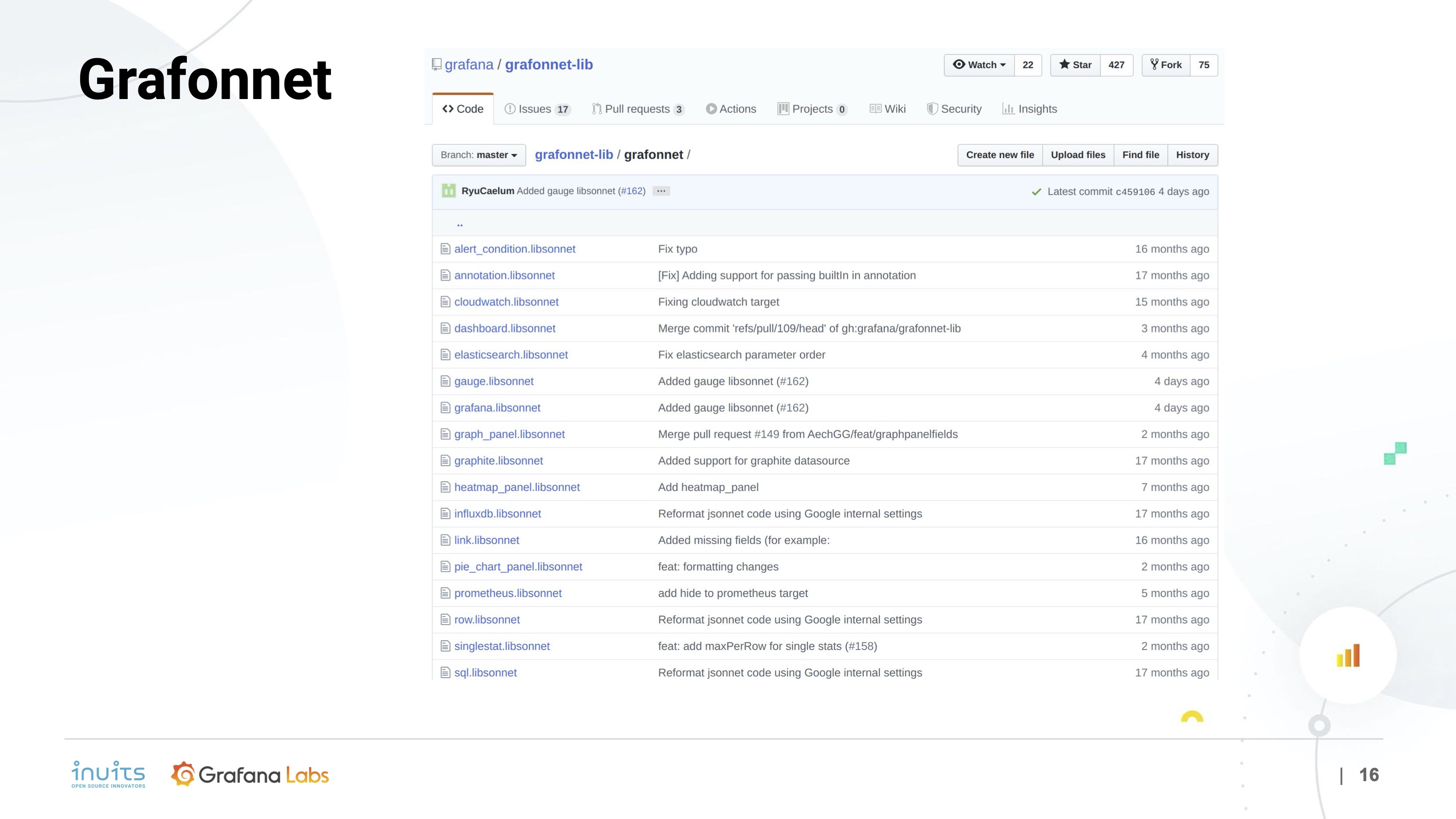Screen dimensions: 1456x819
Task: Click RyuCaelum's green avatar icon
Action: 448,191
